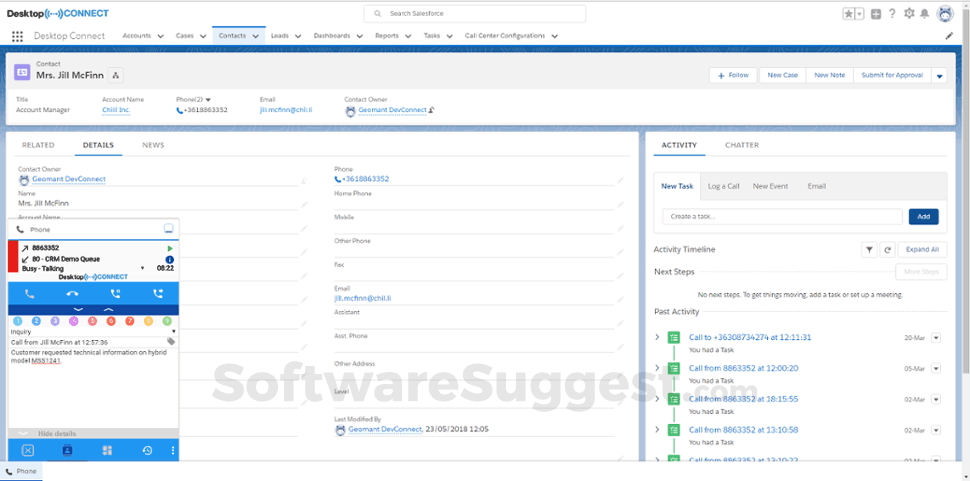Expand the Busy - Talking status dropdown
Viewport: 970px width, 481px height.
[142, 268]
